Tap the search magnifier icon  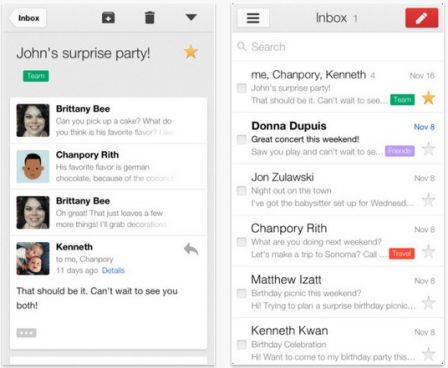click(242, 46)
